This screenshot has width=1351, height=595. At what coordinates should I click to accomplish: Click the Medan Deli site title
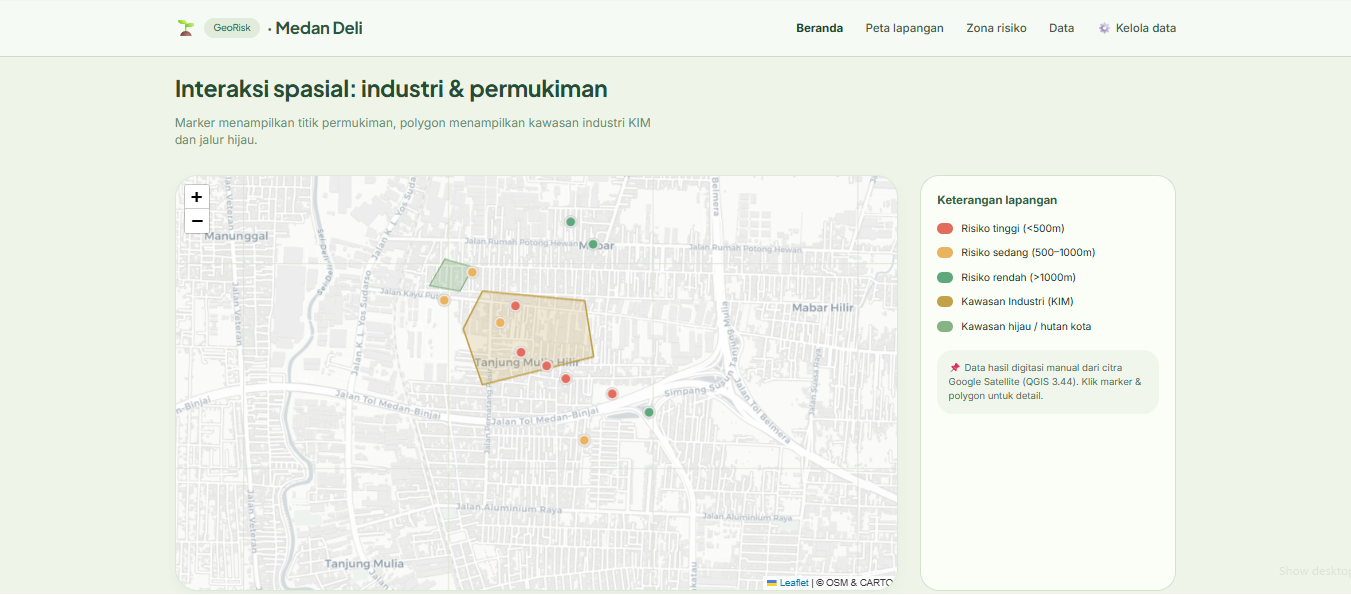(x=319, y=28)
